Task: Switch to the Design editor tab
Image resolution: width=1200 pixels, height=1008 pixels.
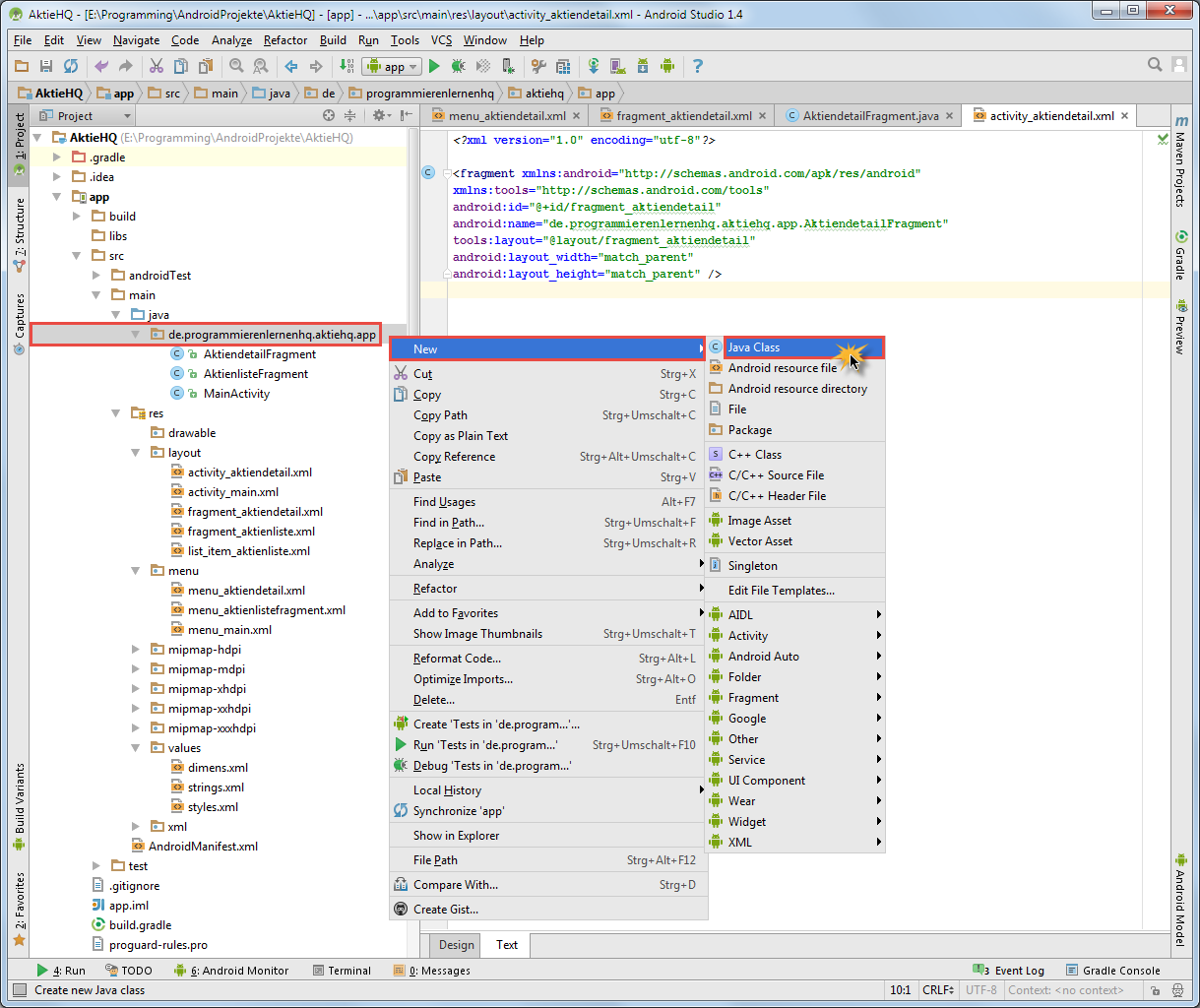Action: click(x=457, y=945)
